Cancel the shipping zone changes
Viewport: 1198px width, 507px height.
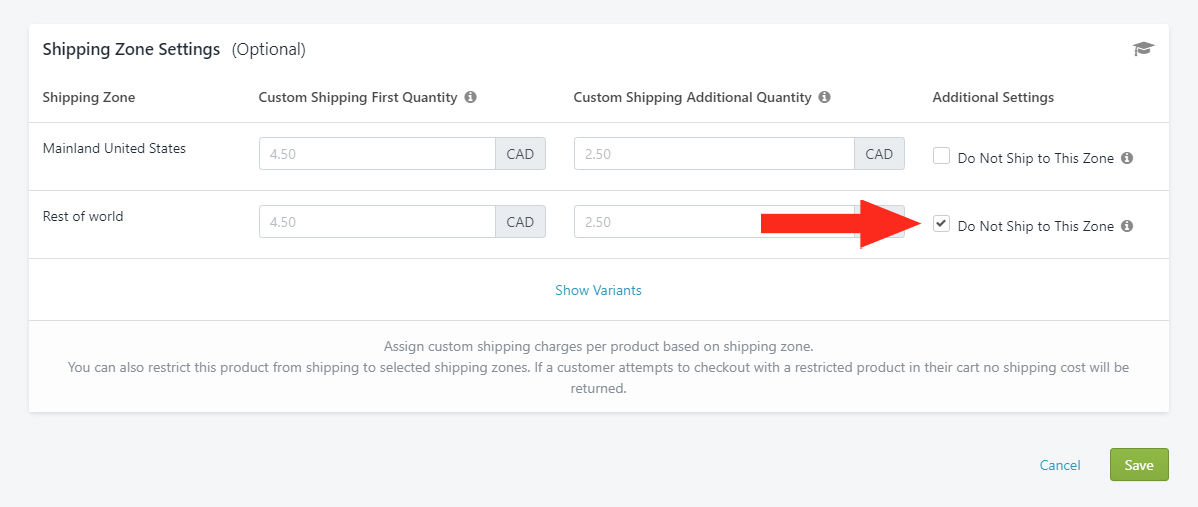1060,466
